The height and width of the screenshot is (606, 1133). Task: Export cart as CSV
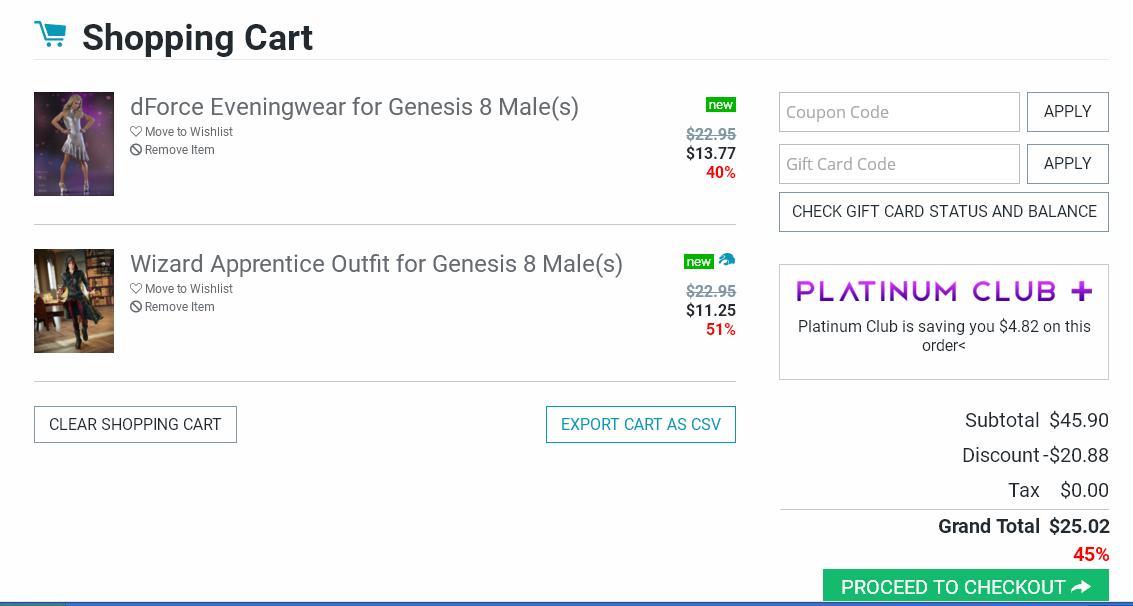click(x=640, y=424)
